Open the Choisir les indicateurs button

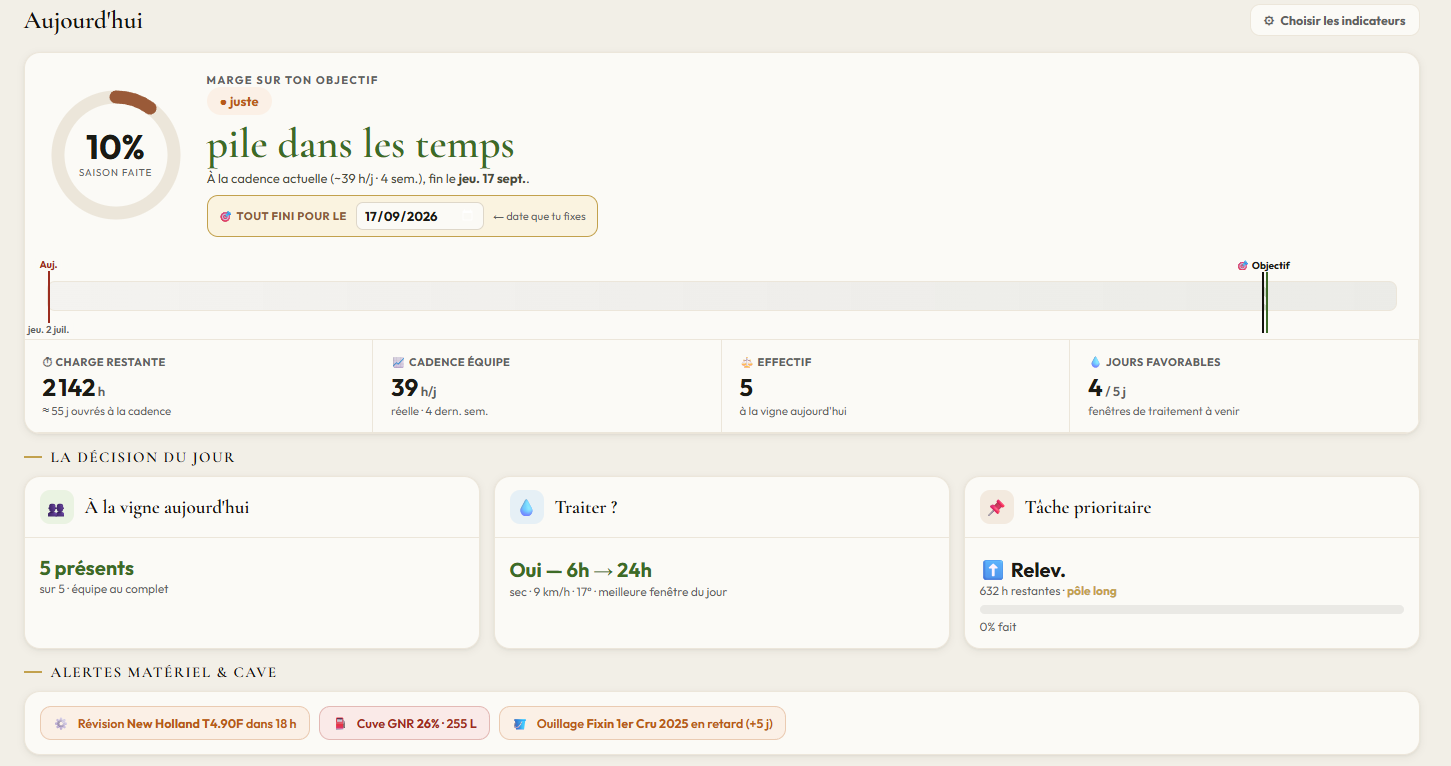pyautogui.click(x=1334, y=20)
